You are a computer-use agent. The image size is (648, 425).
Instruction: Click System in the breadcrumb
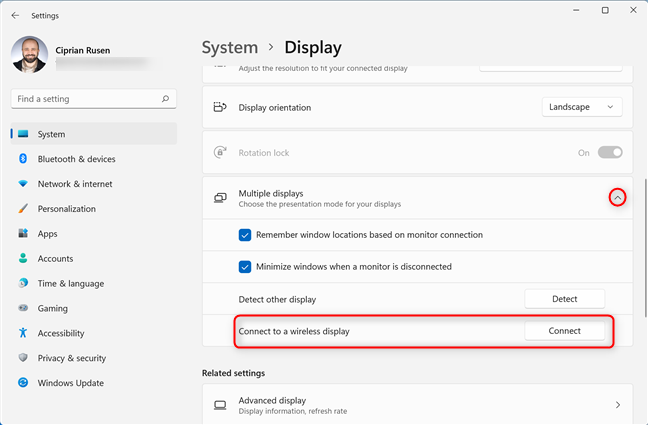(230, 48)
